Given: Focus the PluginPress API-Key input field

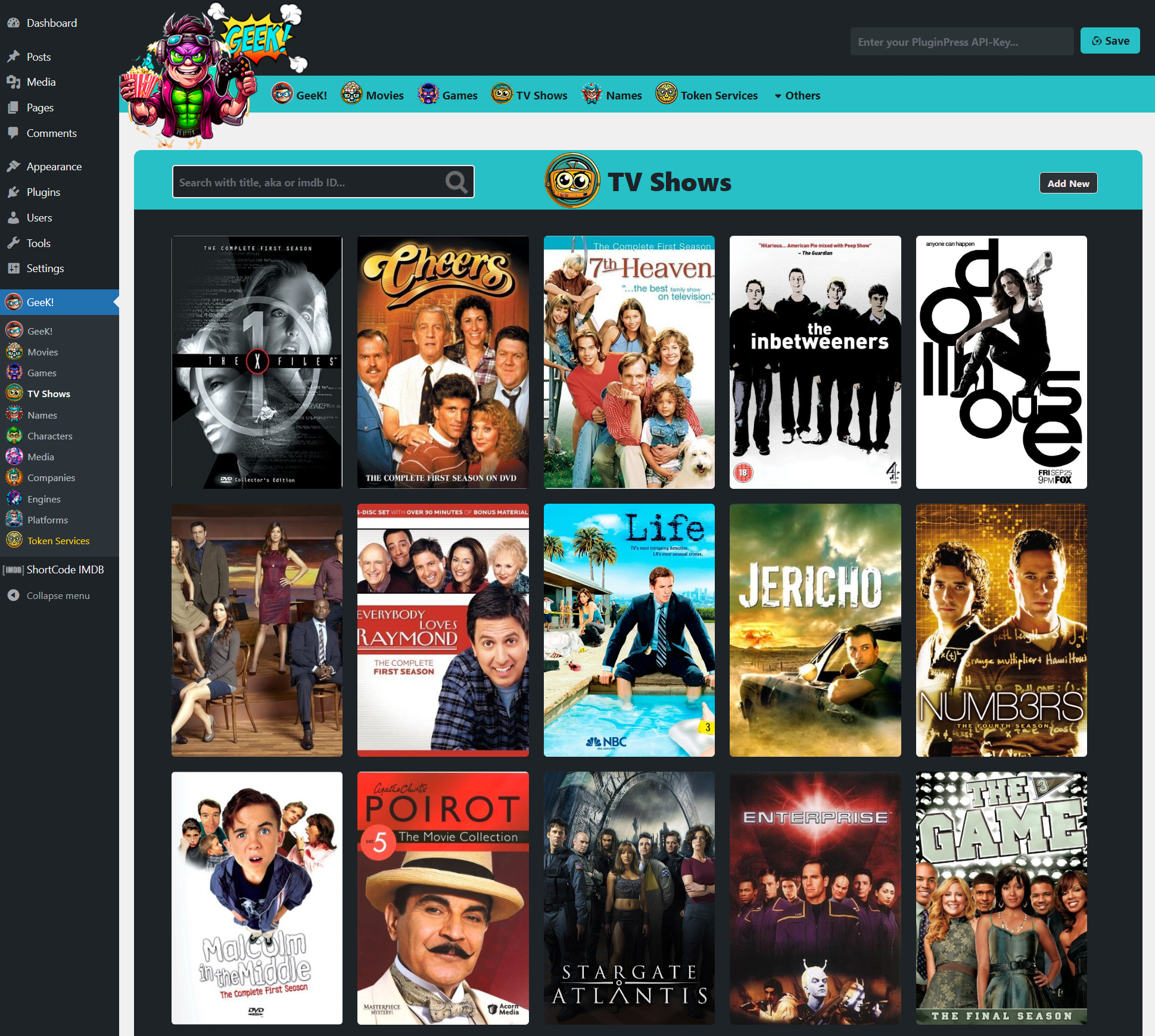Looking at the screenshot, I should pos(961,42).
